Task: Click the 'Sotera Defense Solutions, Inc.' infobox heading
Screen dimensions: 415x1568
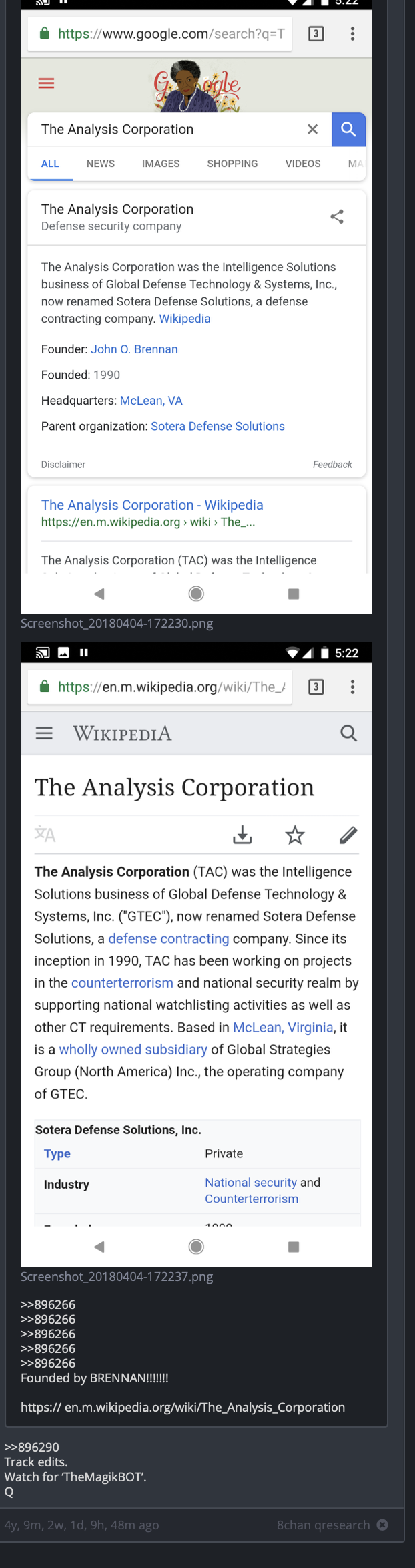Action: tap(118, 1129)
